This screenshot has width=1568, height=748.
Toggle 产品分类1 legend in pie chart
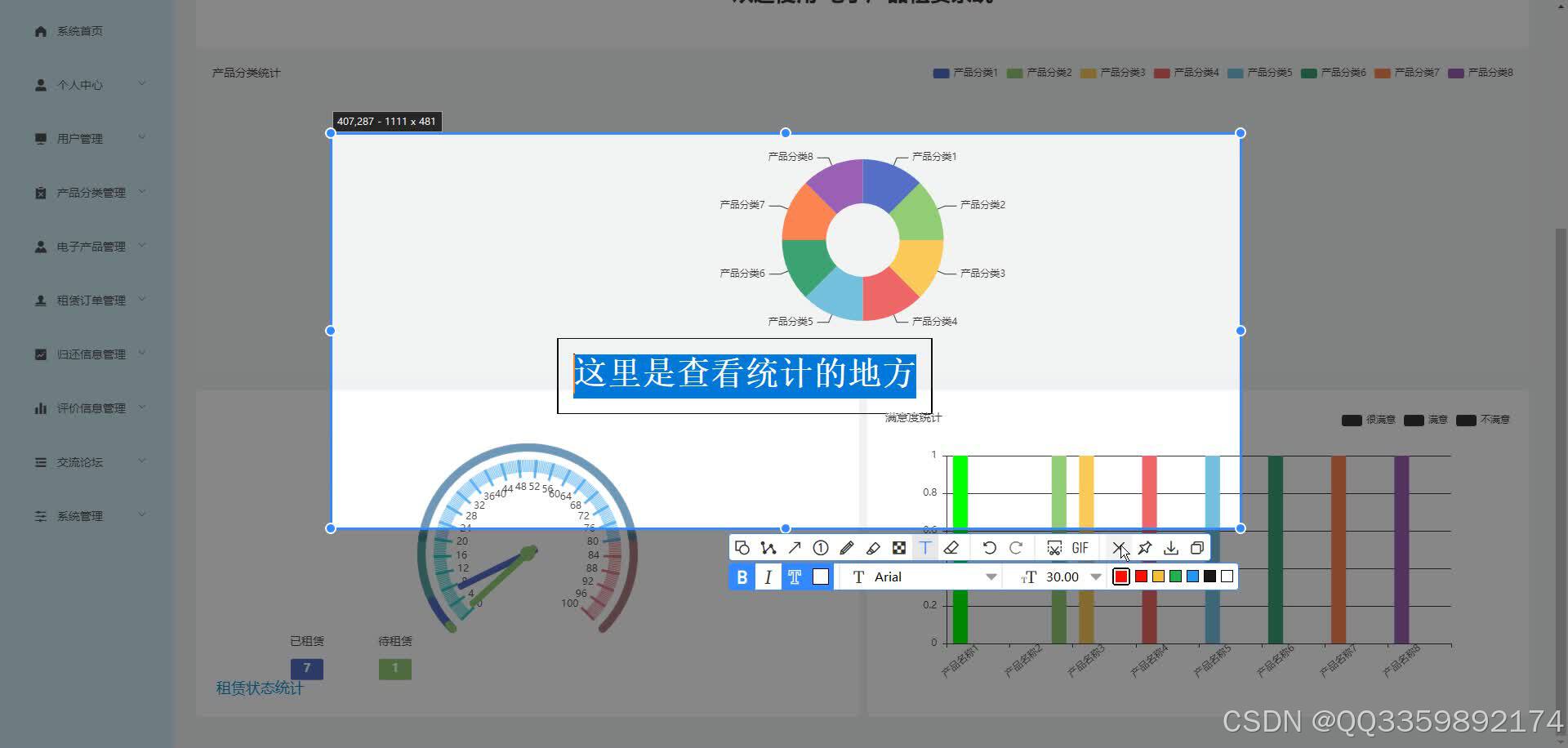[x=965, y=73]
